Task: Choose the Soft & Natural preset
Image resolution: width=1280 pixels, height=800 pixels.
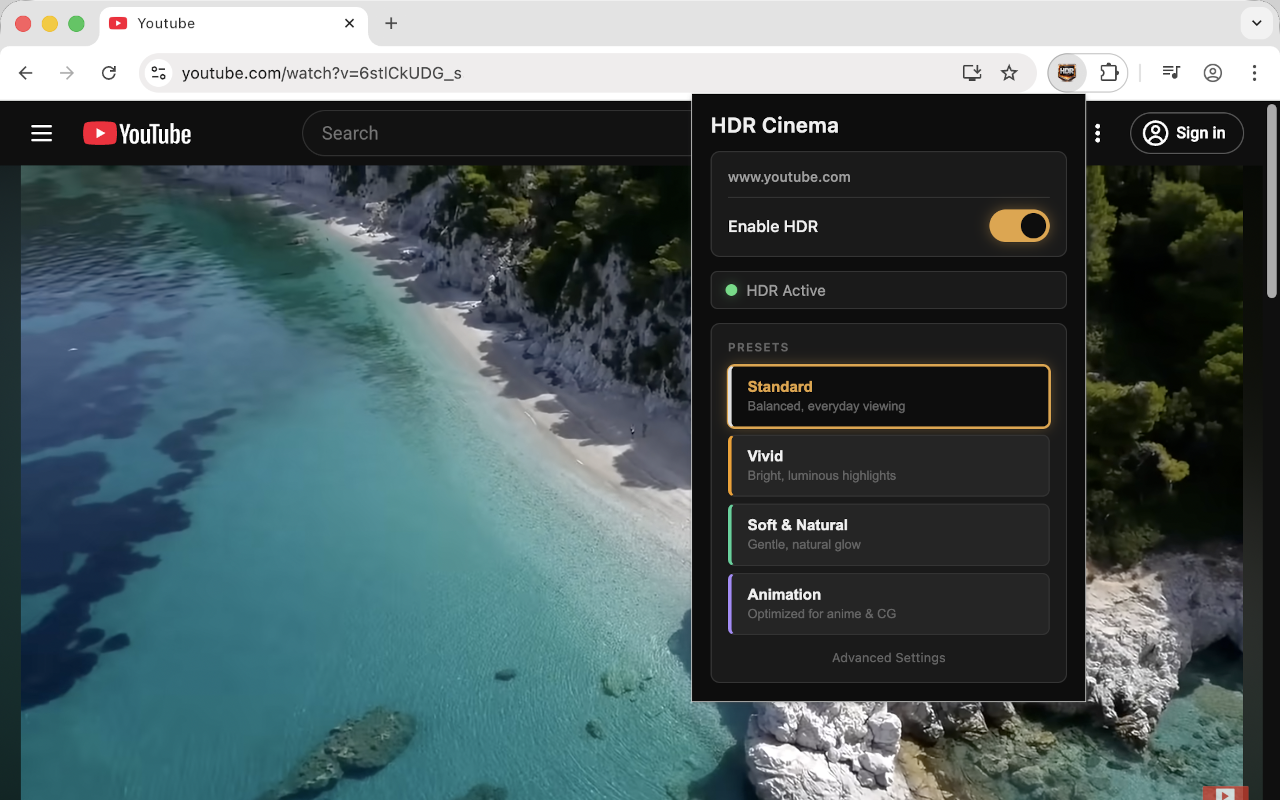Action: pyautogui.click(x=889, y=534)
